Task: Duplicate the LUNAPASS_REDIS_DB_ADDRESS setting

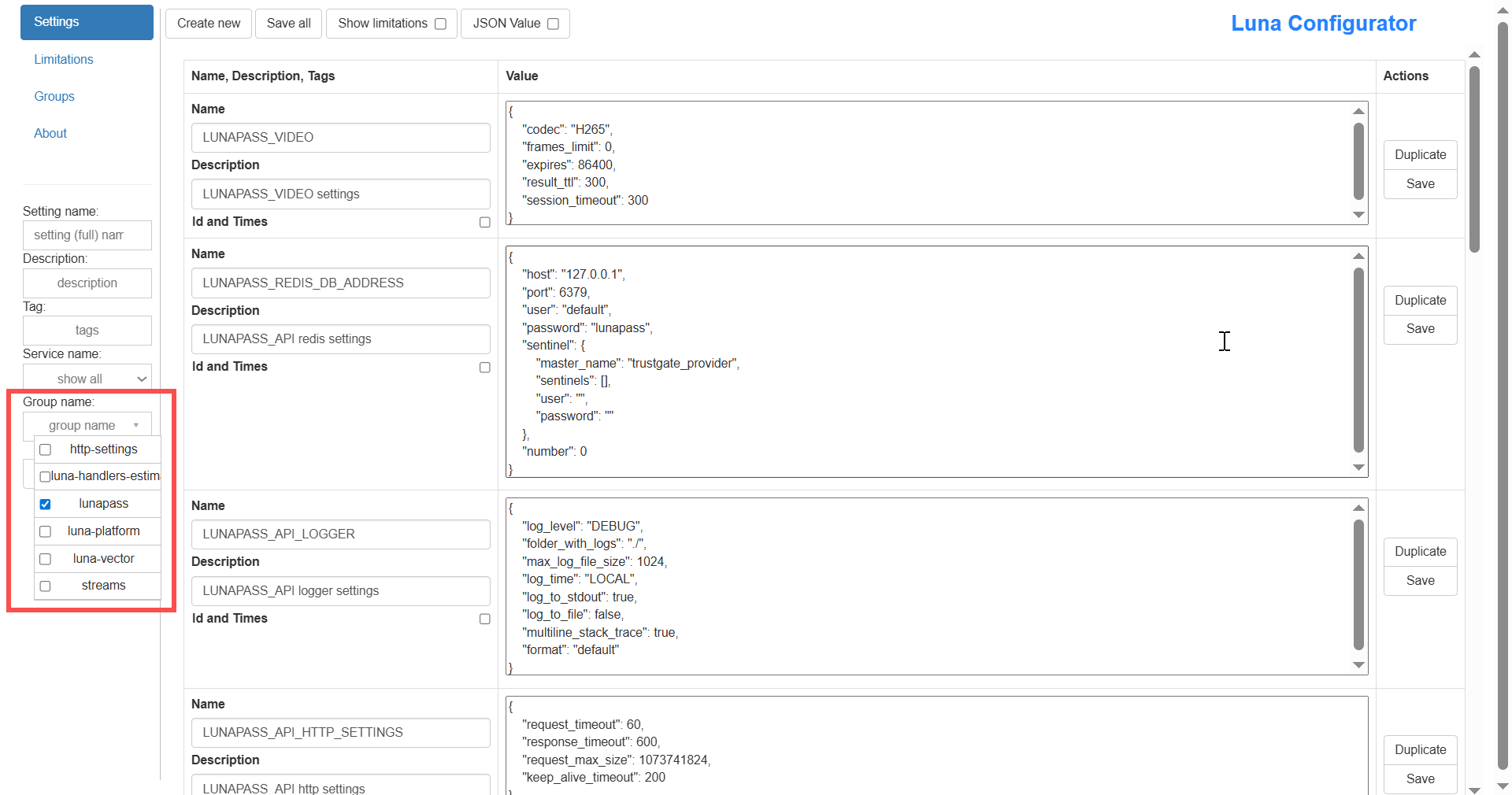Action: click(1420, 301)
